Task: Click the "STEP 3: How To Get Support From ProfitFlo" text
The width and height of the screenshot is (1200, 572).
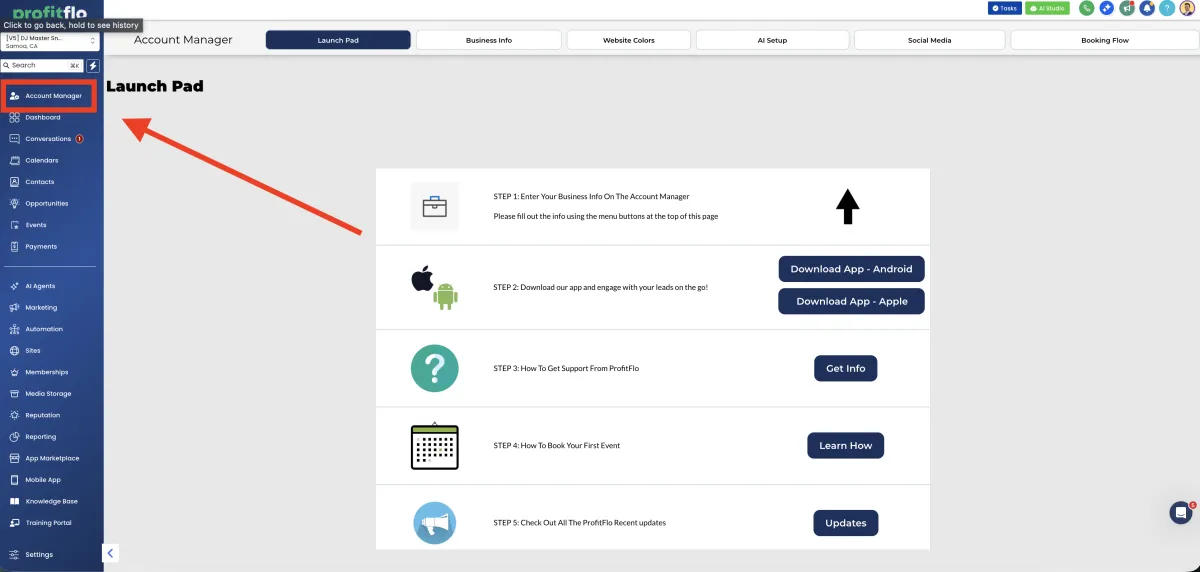Action: [x=566, y=368]
